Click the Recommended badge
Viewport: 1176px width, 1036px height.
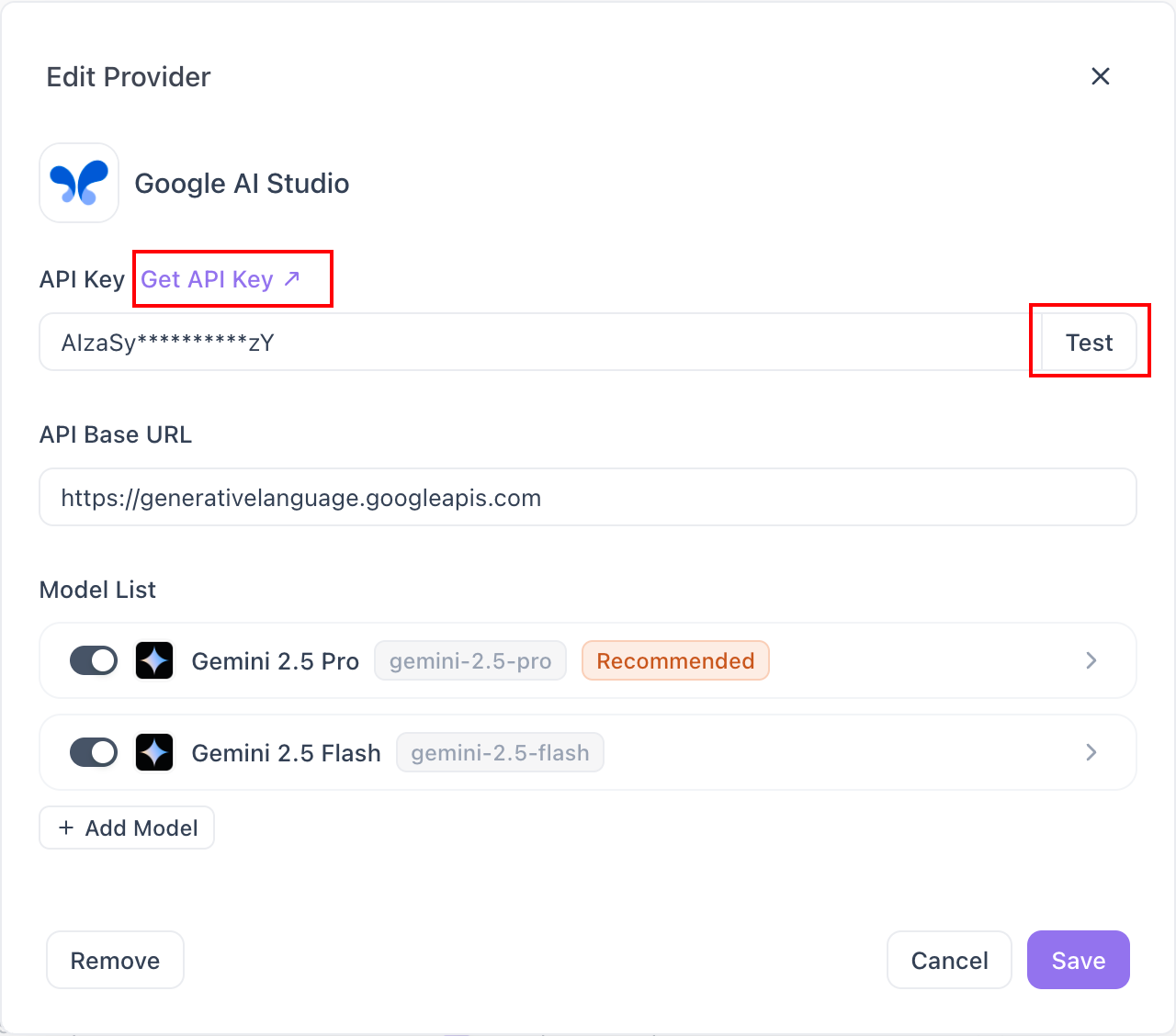(x=675, y=661)
